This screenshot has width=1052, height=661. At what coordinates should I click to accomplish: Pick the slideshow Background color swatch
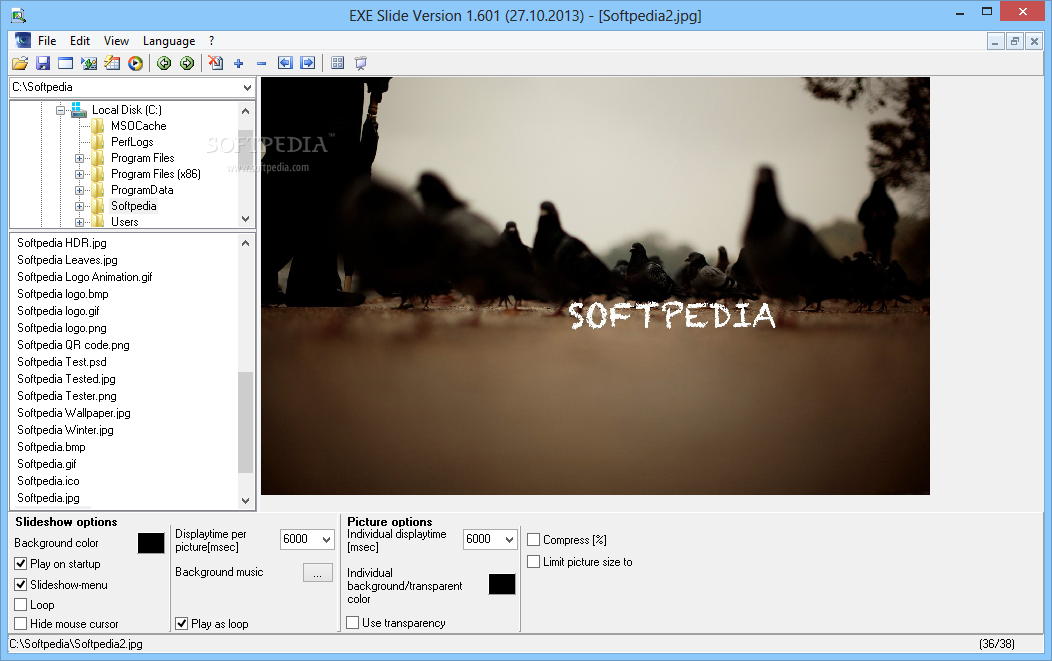pos(151,543)
